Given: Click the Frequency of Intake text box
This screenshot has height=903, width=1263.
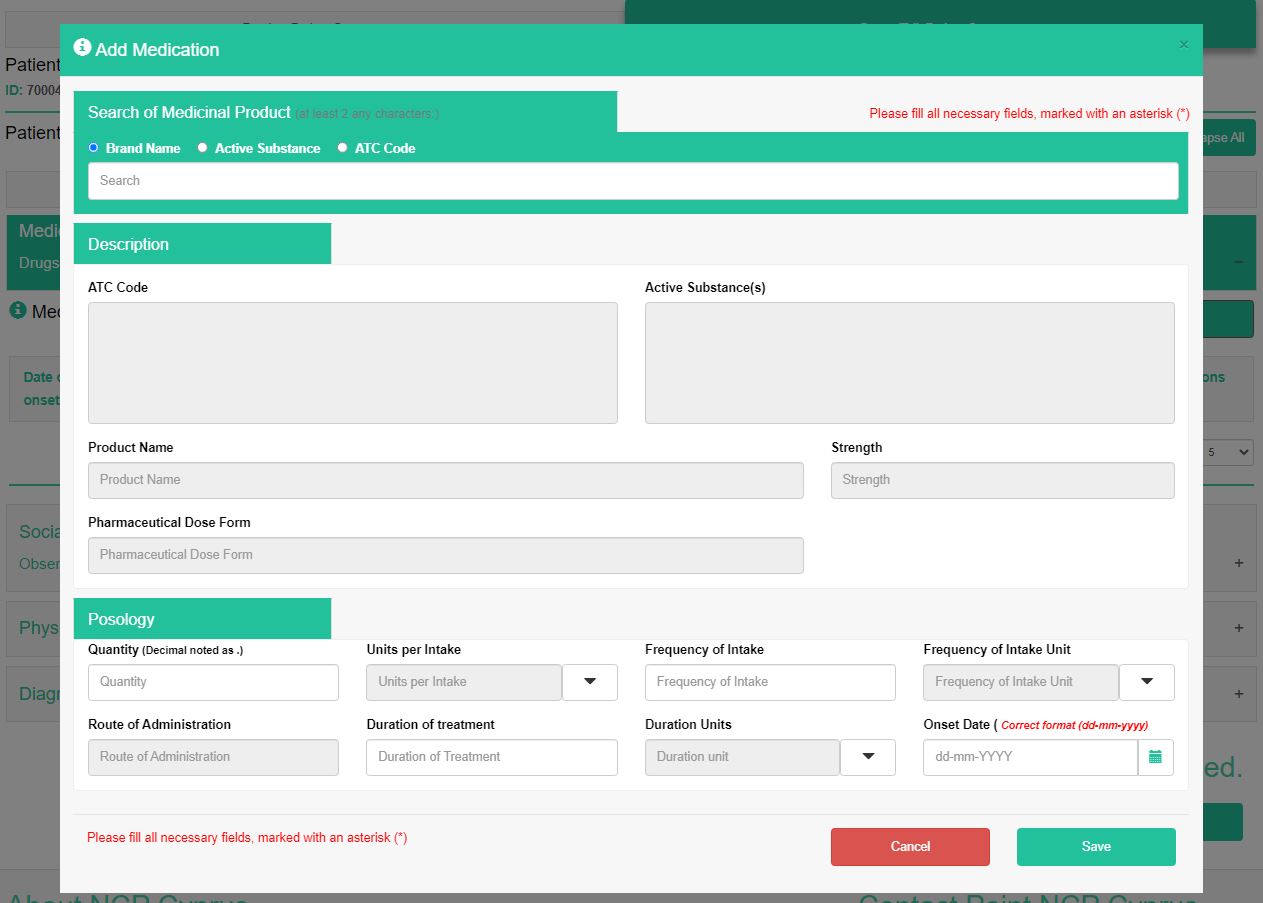Looking at the screenshot, I should pyautogui.click(x=770, y=682).
